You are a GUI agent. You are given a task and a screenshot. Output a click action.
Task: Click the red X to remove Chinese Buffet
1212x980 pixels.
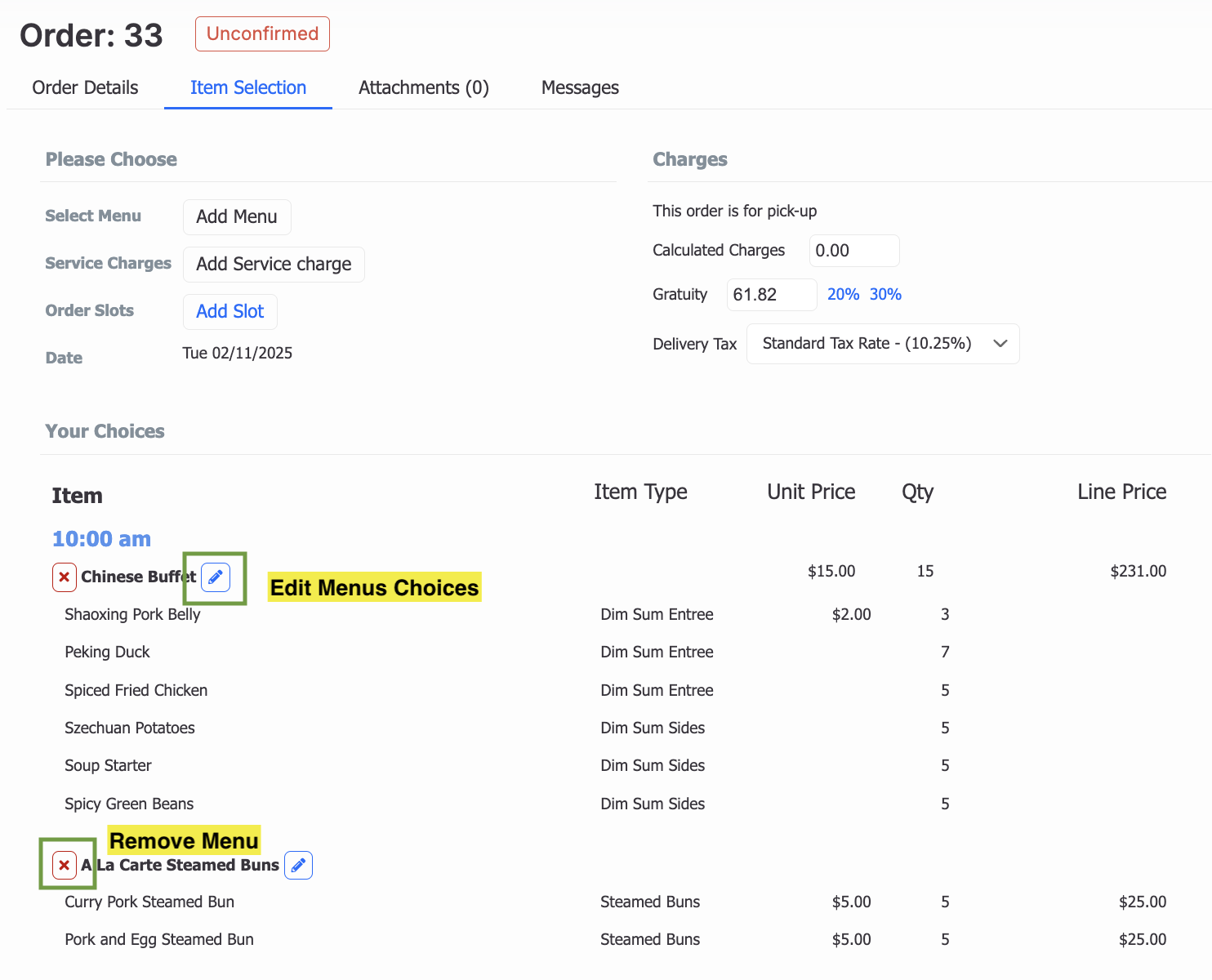point(65,577)
